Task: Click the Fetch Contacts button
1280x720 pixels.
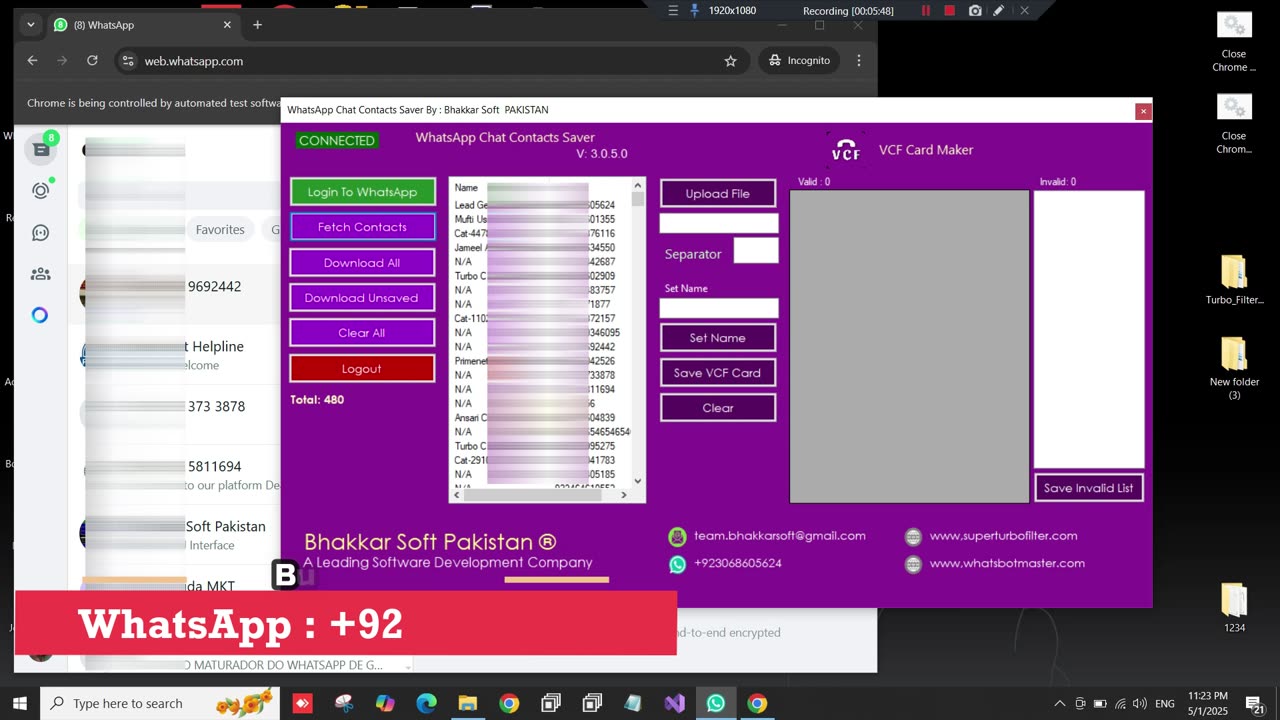Action: point(362,227)
